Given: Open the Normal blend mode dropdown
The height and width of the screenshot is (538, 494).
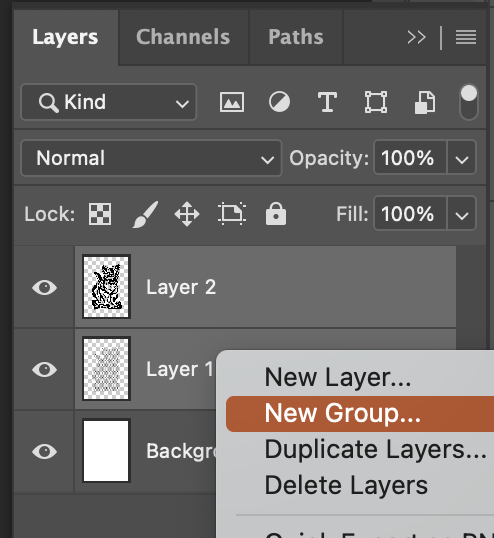Looking at the screenshot, I should pos(151,158).
